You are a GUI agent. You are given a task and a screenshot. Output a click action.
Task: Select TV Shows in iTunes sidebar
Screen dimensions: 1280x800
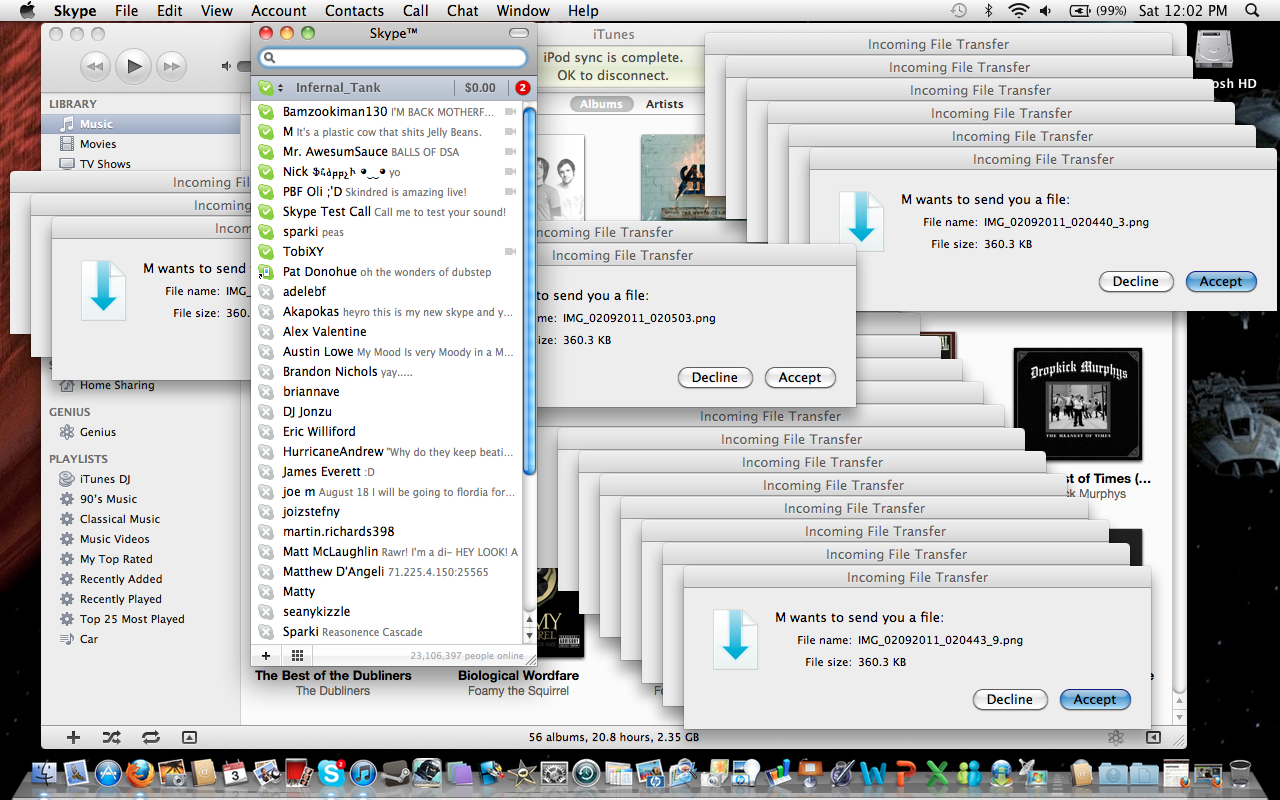[141, 164]
